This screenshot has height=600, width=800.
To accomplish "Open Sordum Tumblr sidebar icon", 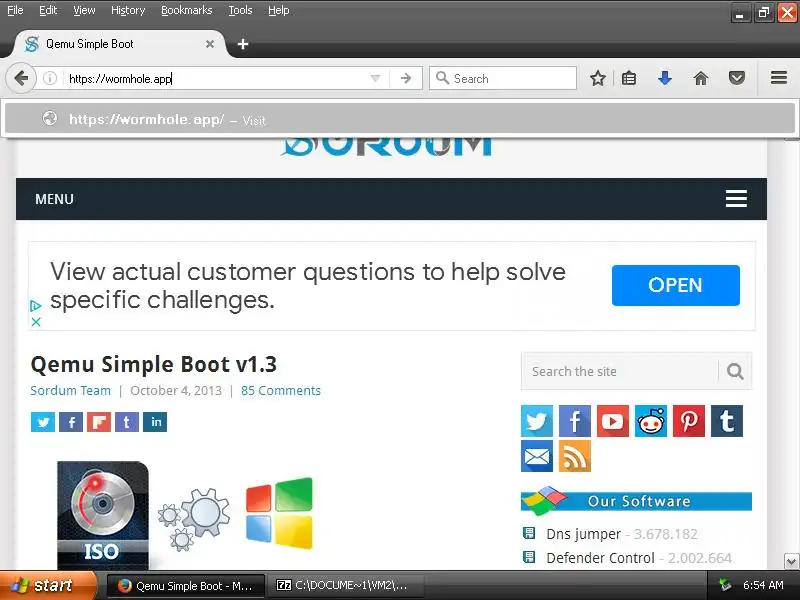I will click(727, 421).
